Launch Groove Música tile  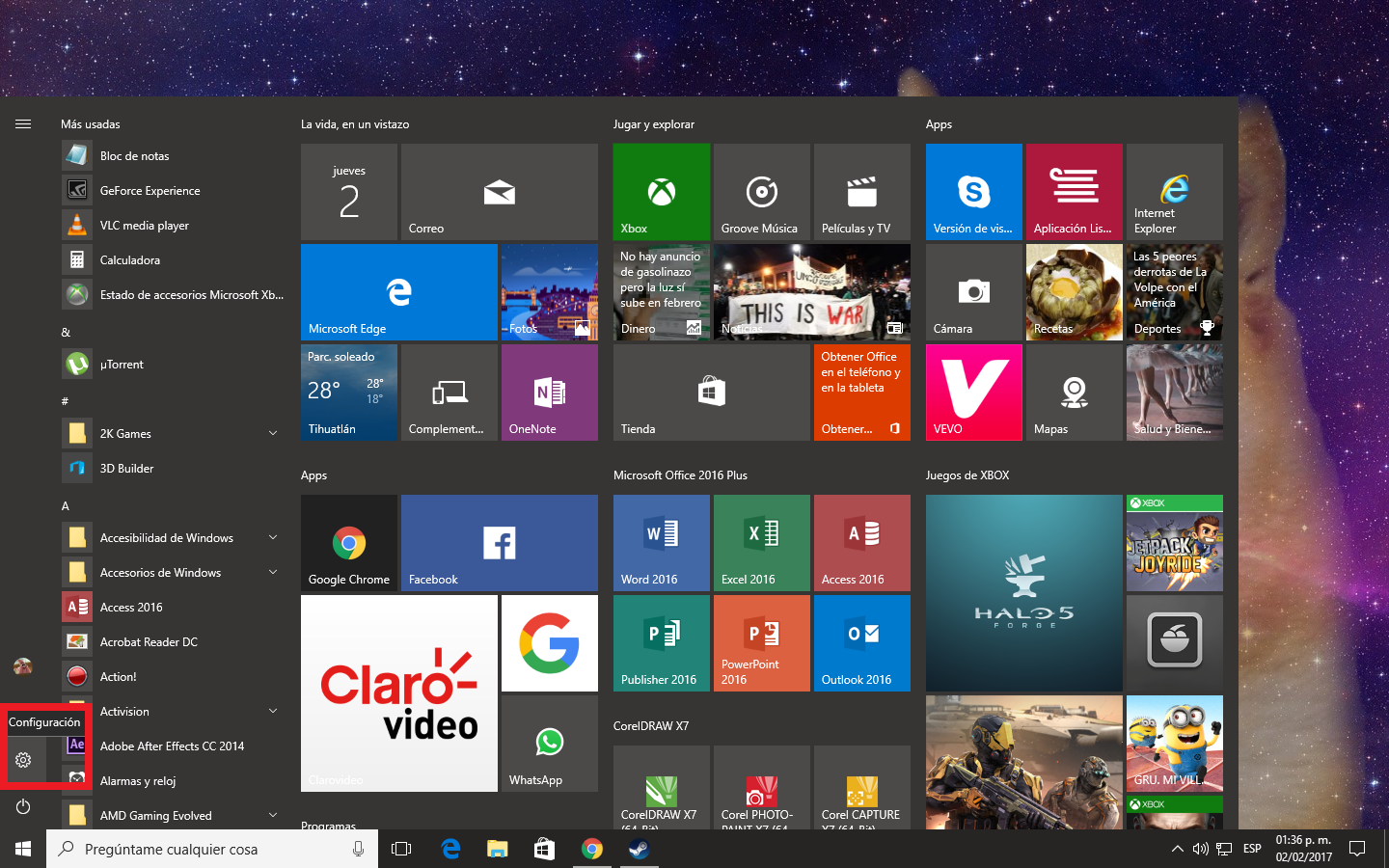tap(762, 192)
